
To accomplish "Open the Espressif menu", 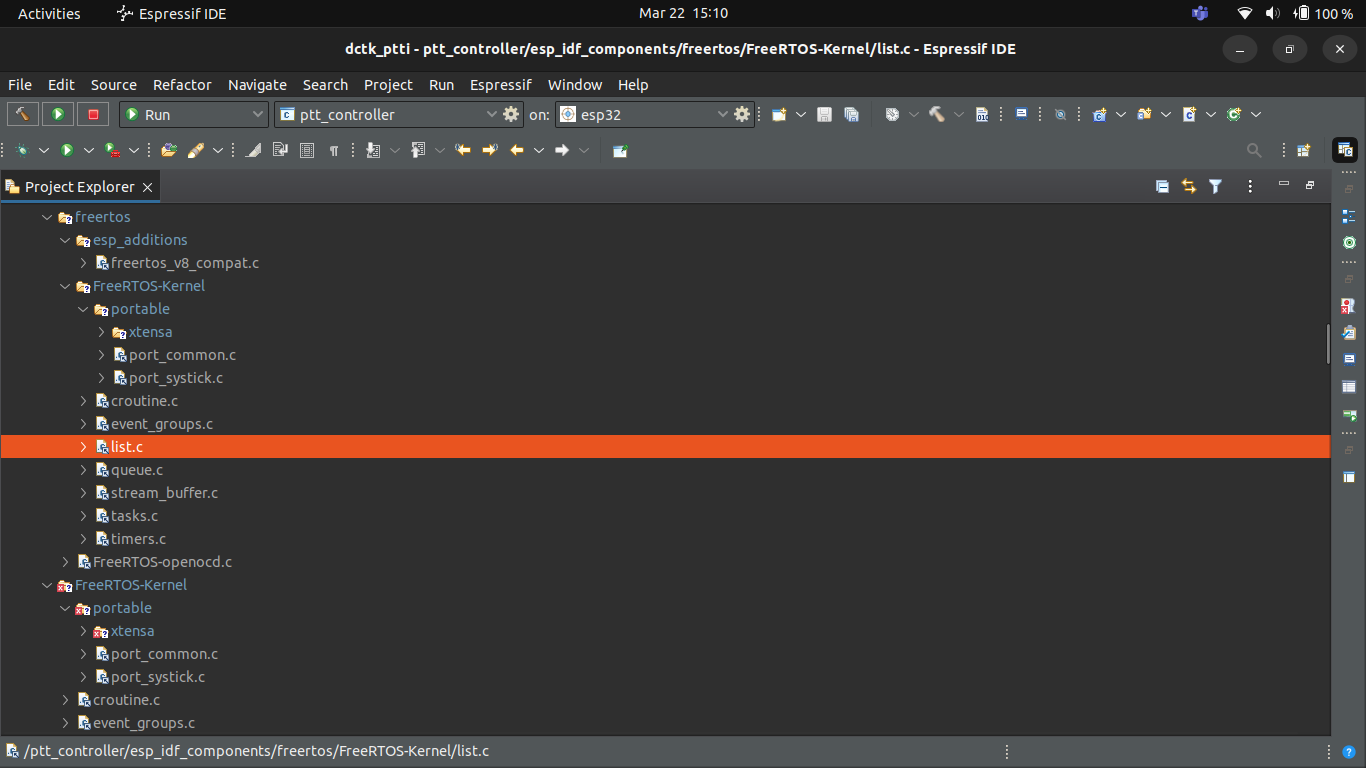I will coord(500,85).
